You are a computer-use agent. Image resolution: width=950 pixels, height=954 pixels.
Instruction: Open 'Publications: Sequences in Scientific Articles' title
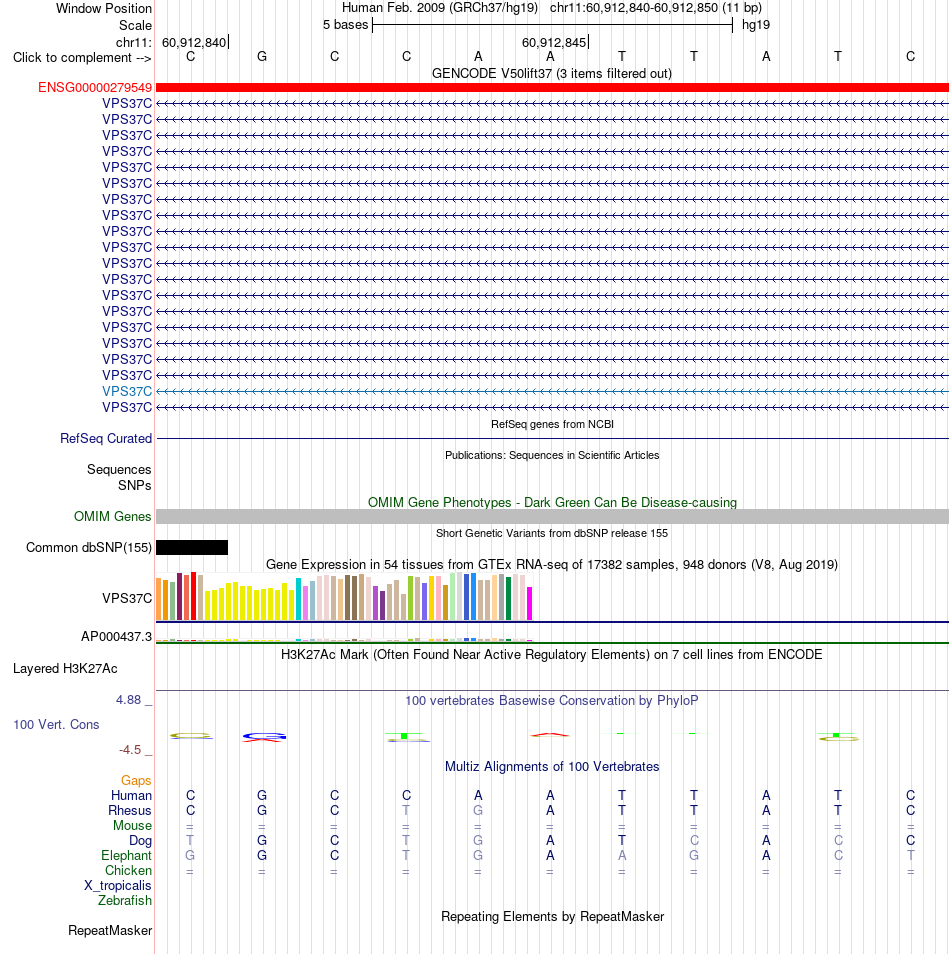pos(552,455)
